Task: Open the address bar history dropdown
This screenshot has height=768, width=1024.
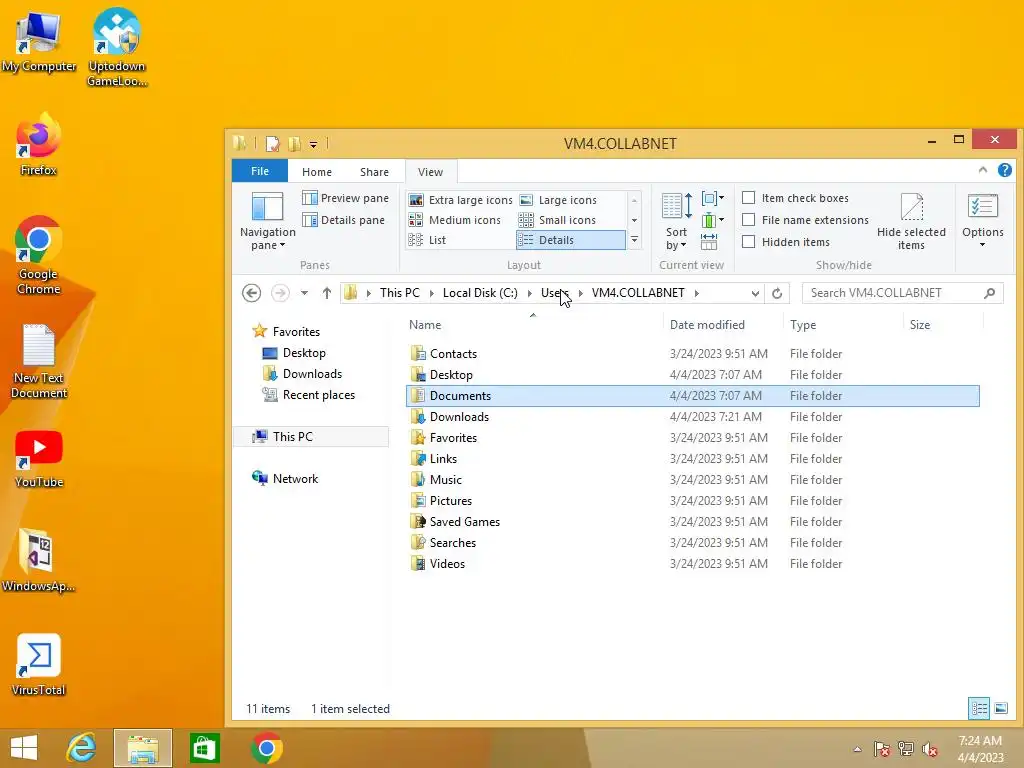Action: pyautogui.click(x=755, y=293)
